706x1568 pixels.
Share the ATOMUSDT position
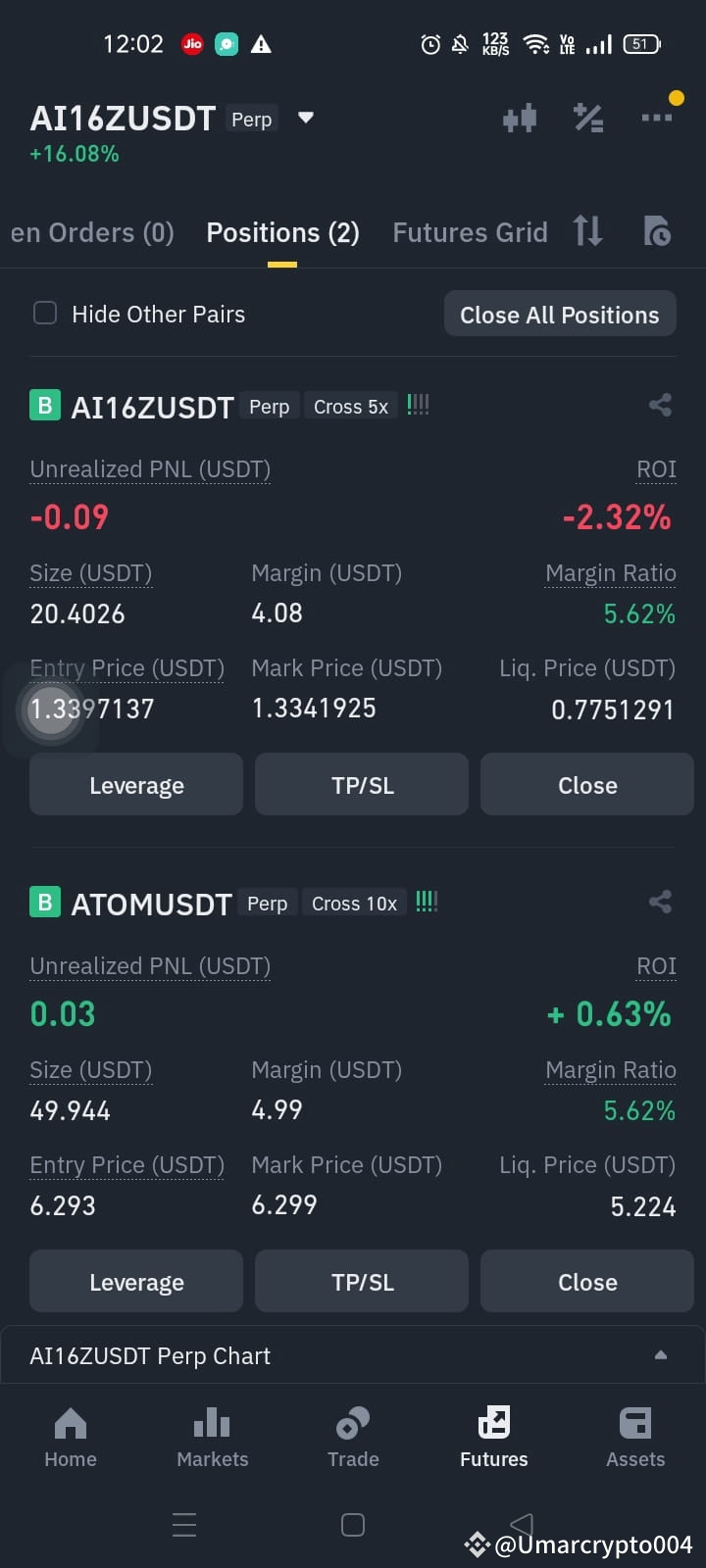pyautogui.click(x=660, y=902)
